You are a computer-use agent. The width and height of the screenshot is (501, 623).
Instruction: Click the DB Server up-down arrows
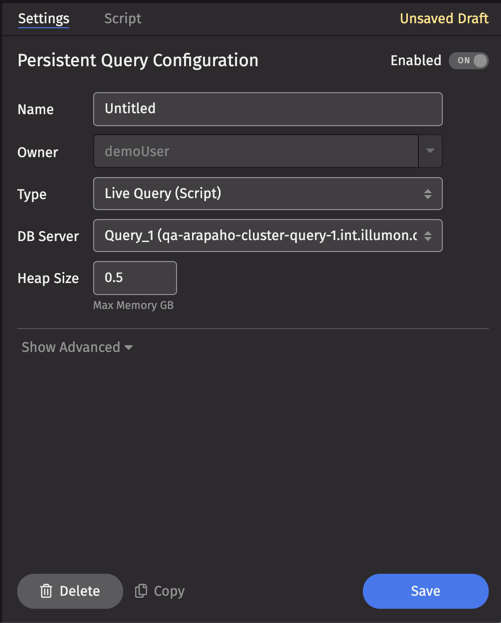(427, 236)
